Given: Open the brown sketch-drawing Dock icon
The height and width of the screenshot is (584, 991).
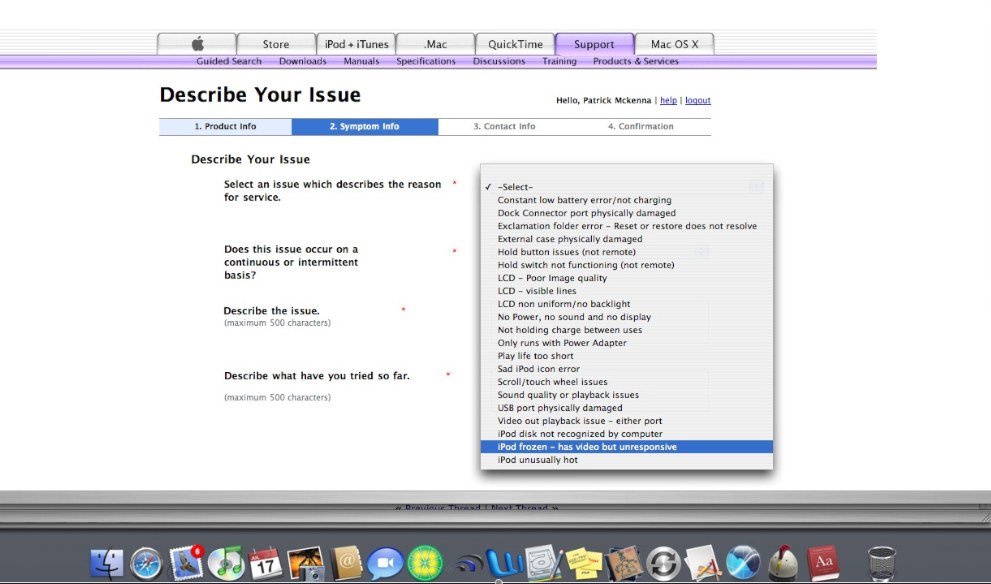Looking at the screenshot, I should (623, 563).
